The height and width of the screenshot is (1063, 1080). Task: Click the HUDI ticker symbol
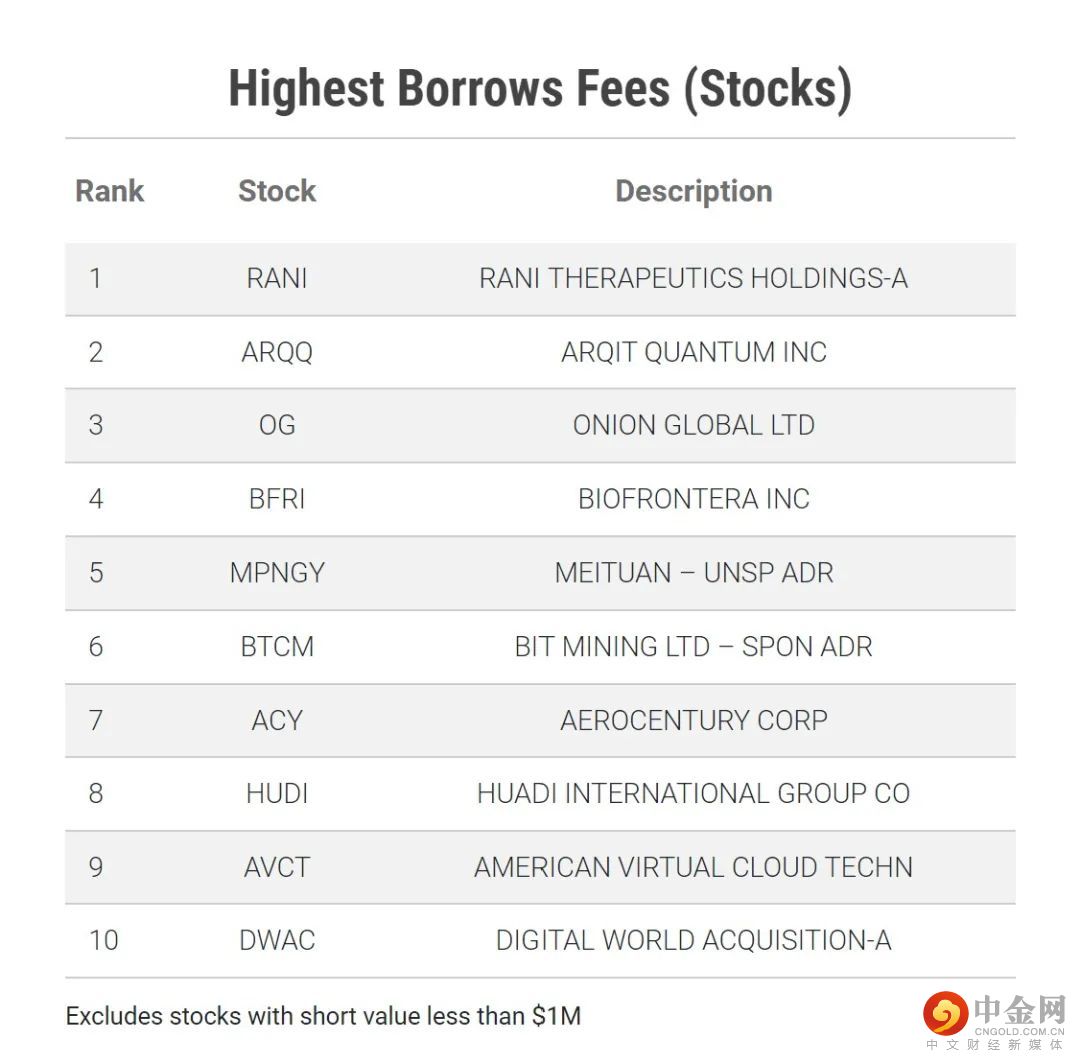(x=277, y=794)
